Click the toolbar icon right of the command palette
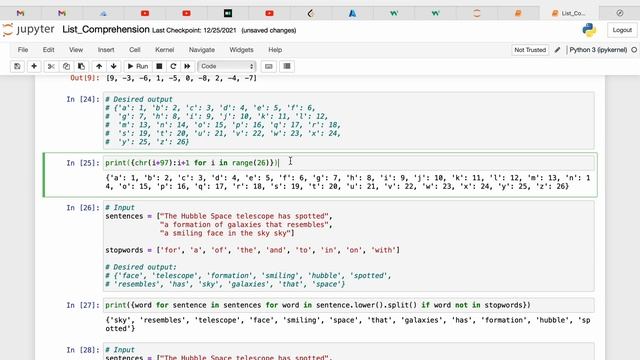Image resolution: width=640 pixels, height=360 pixels. click(287, 66)
